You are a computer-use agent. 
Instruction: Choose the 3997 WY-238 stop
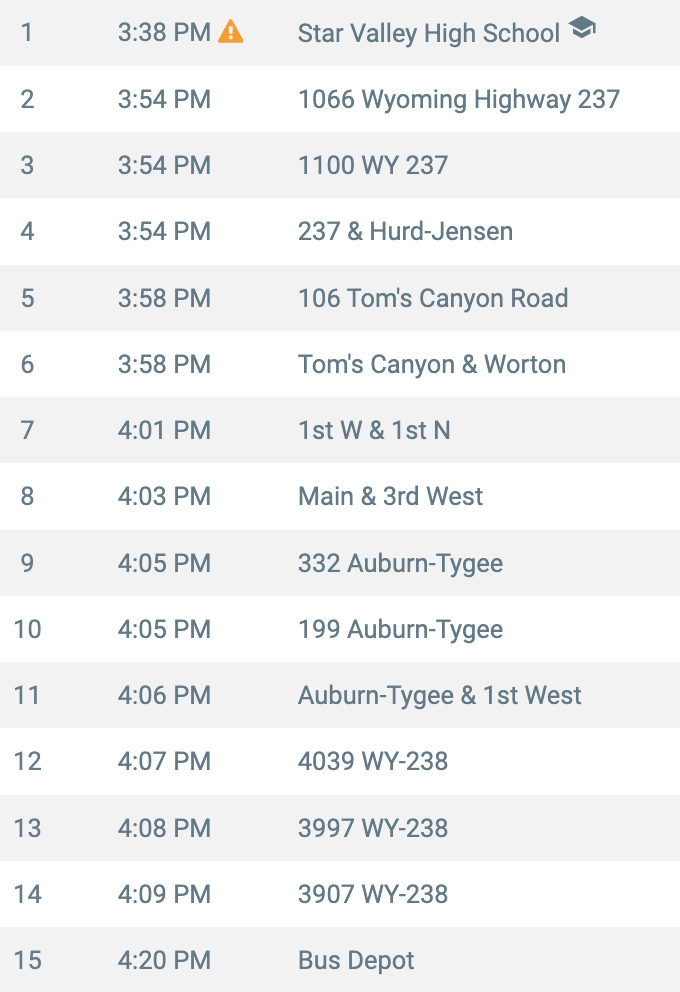pyautogui.click(x=340, y=828)
